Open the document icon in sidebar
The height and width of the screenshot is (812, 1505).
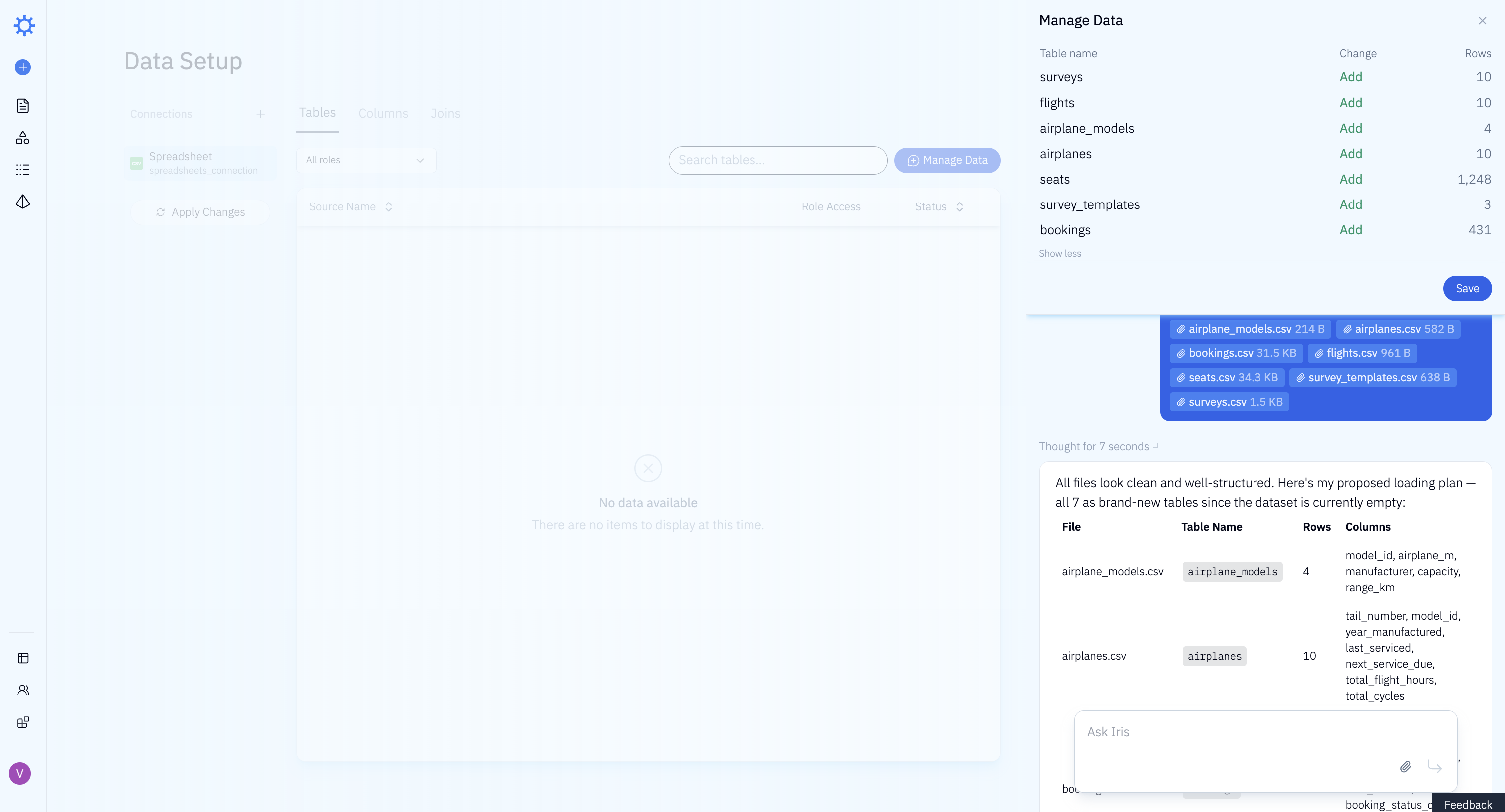pyautogui.click(x=23, y=106)
